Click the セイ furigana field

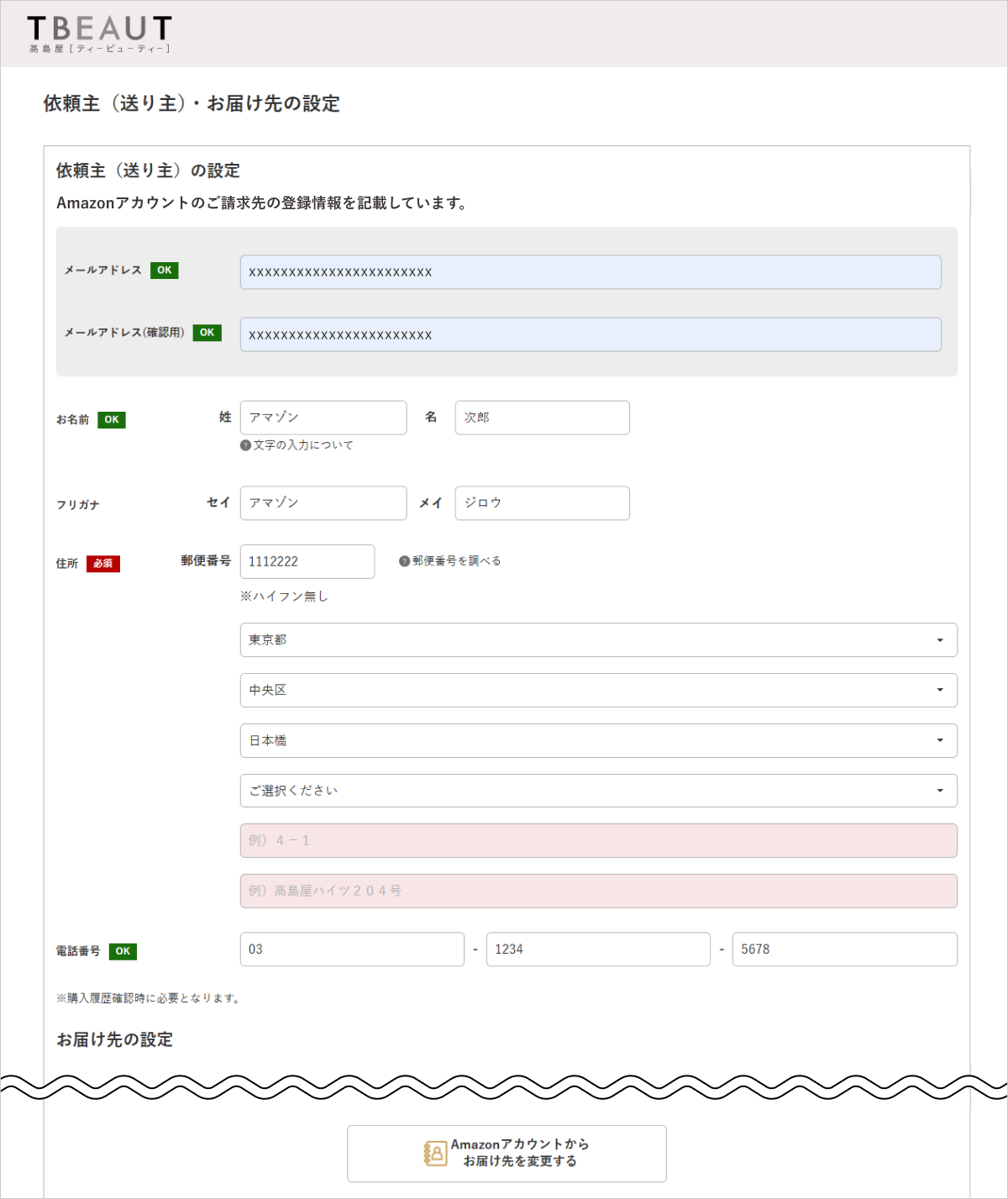coord(323,503)
